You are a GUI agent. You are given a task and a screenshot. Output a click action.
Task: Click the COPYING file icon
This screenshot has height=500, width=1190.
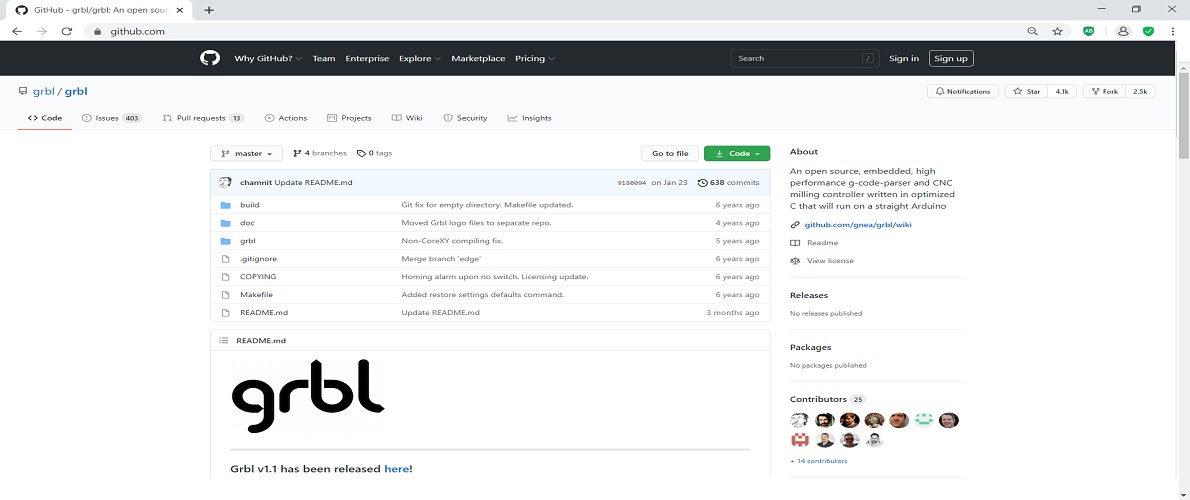click(x=225, y=277)
